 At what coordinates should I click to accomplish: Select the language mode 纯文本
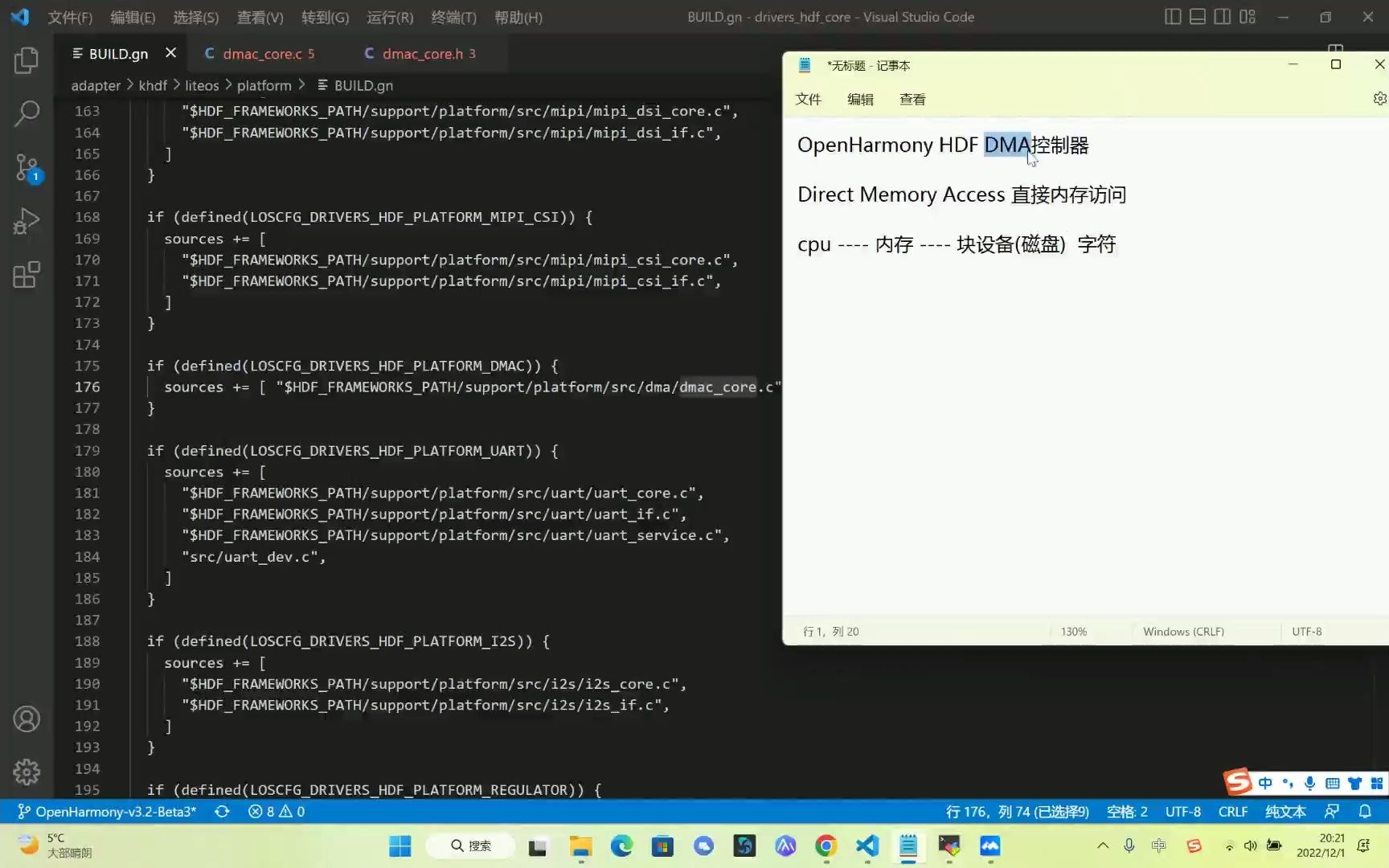pos(1285,812)
